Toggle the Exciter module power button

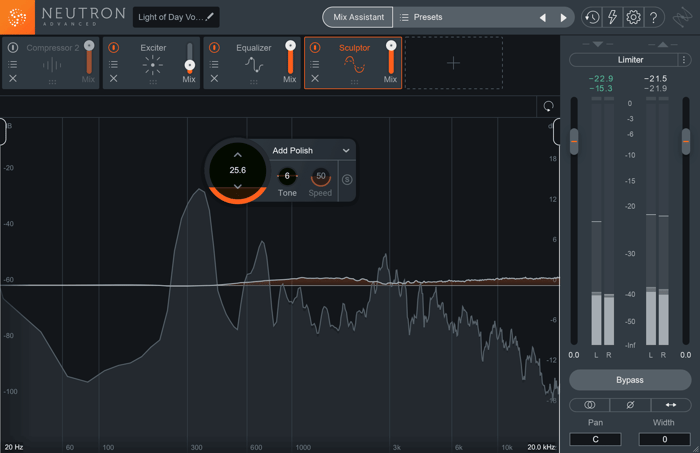click(114, 47)
